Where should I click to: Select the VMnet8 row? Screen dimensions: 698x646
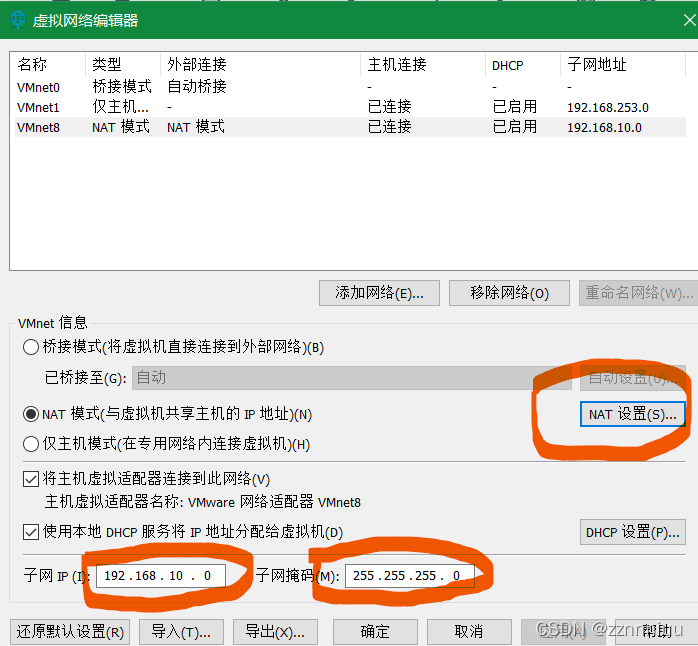tap(350, 127)
